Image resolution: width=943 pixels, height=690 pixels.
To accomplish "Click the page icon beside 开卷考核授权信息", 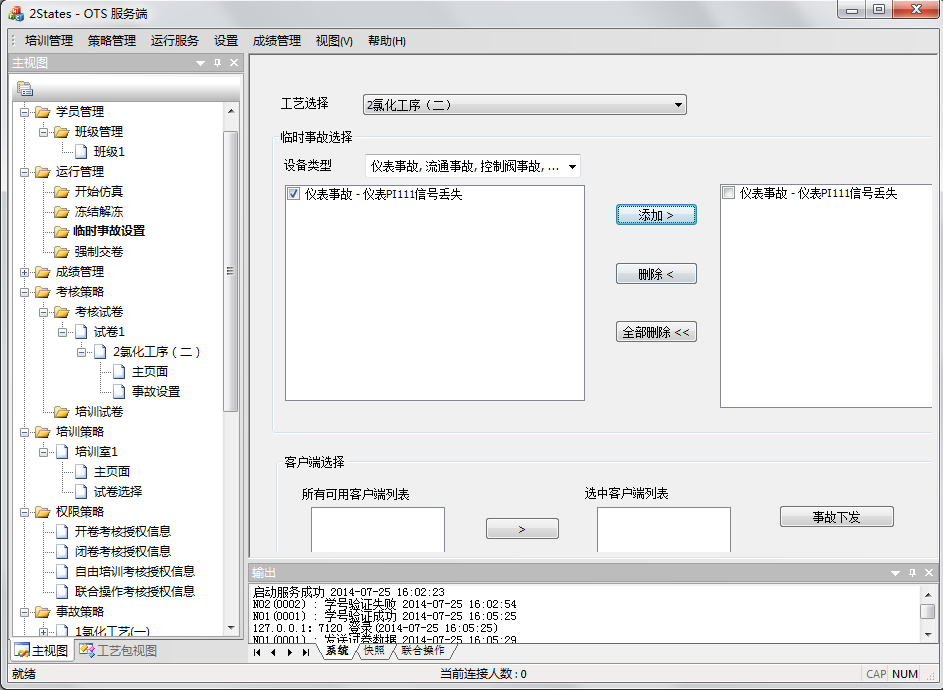I will 62,532.
